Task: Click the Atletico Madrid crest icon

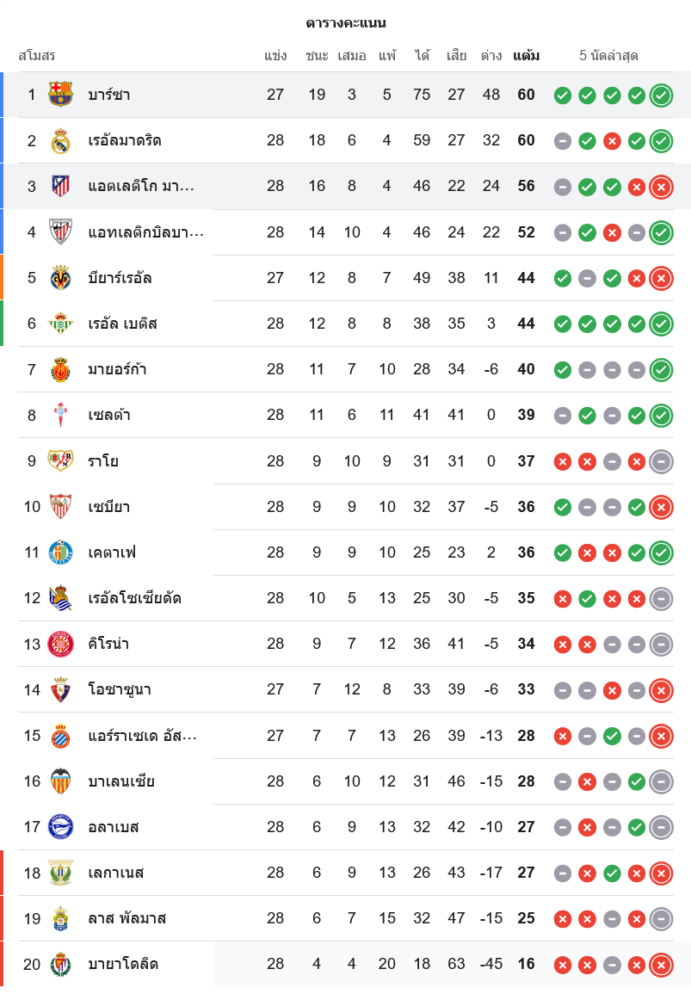Action: [x=61, y=186]
